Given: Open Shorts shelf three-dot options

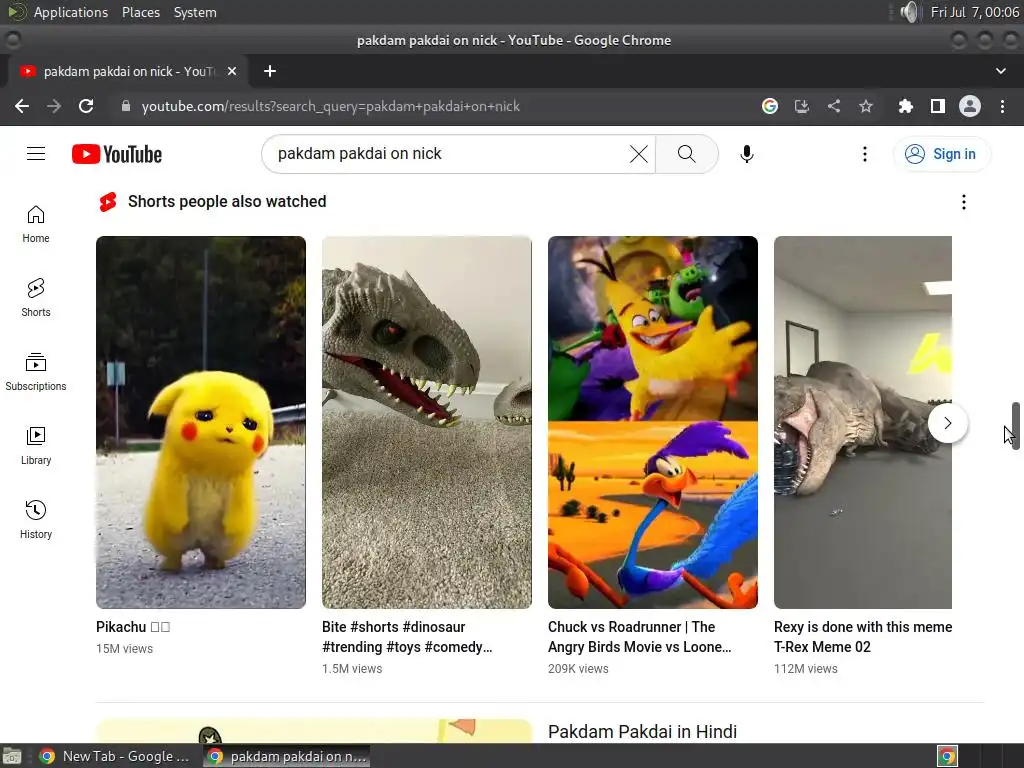Looking at the screenshot, I should 964,202.
